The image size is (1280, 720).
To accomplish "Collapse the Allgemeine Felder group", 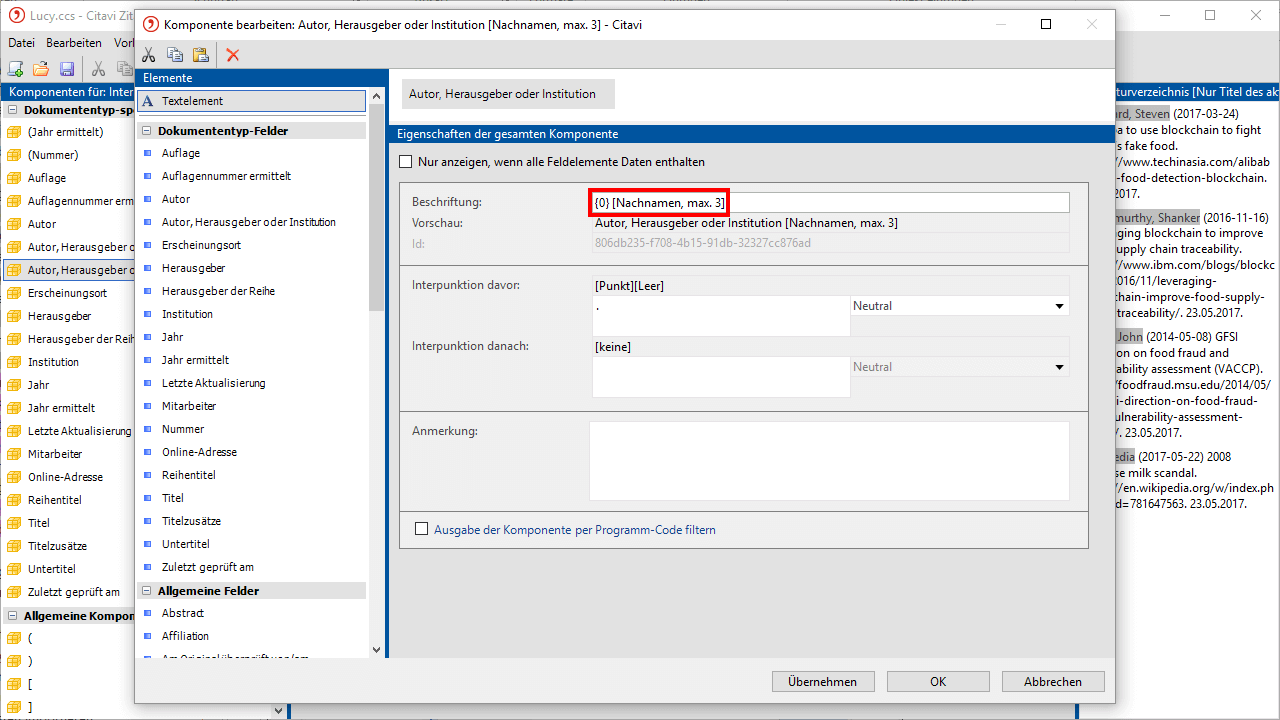I will [x=146, y=591].
